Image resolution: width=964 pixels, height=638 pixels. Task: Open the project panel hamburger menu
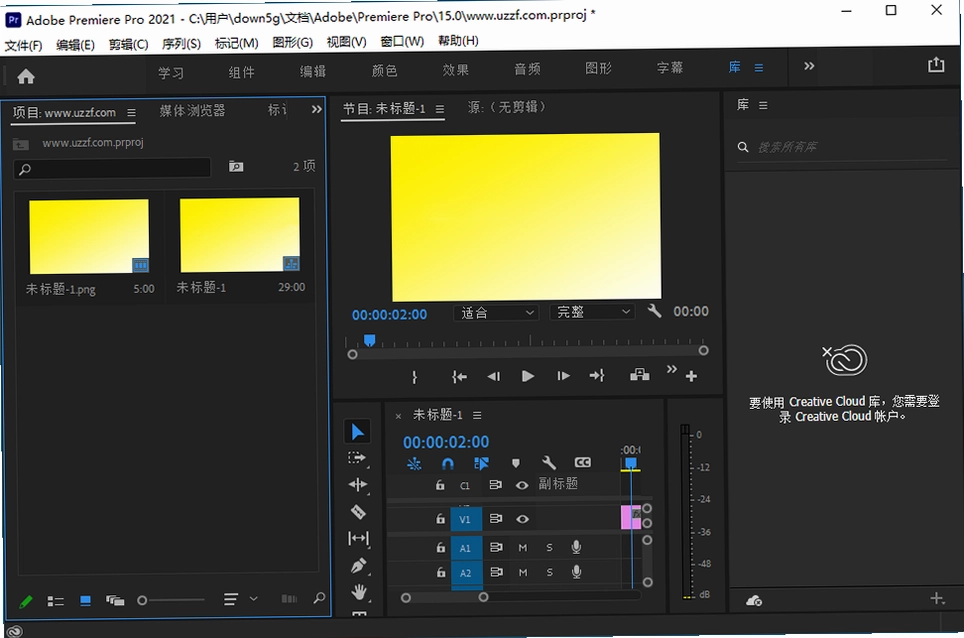[x=132, y=112]
